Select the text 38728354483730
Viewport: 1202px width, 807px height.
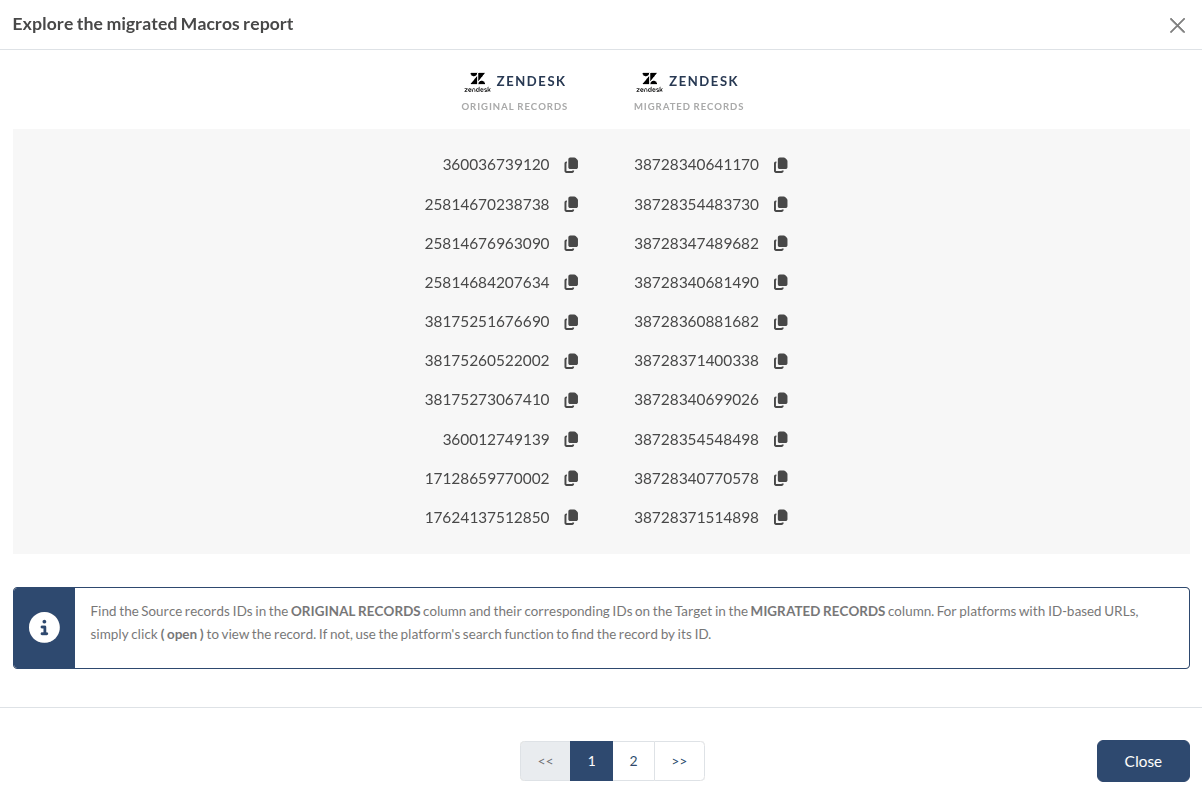coord(697,204)
